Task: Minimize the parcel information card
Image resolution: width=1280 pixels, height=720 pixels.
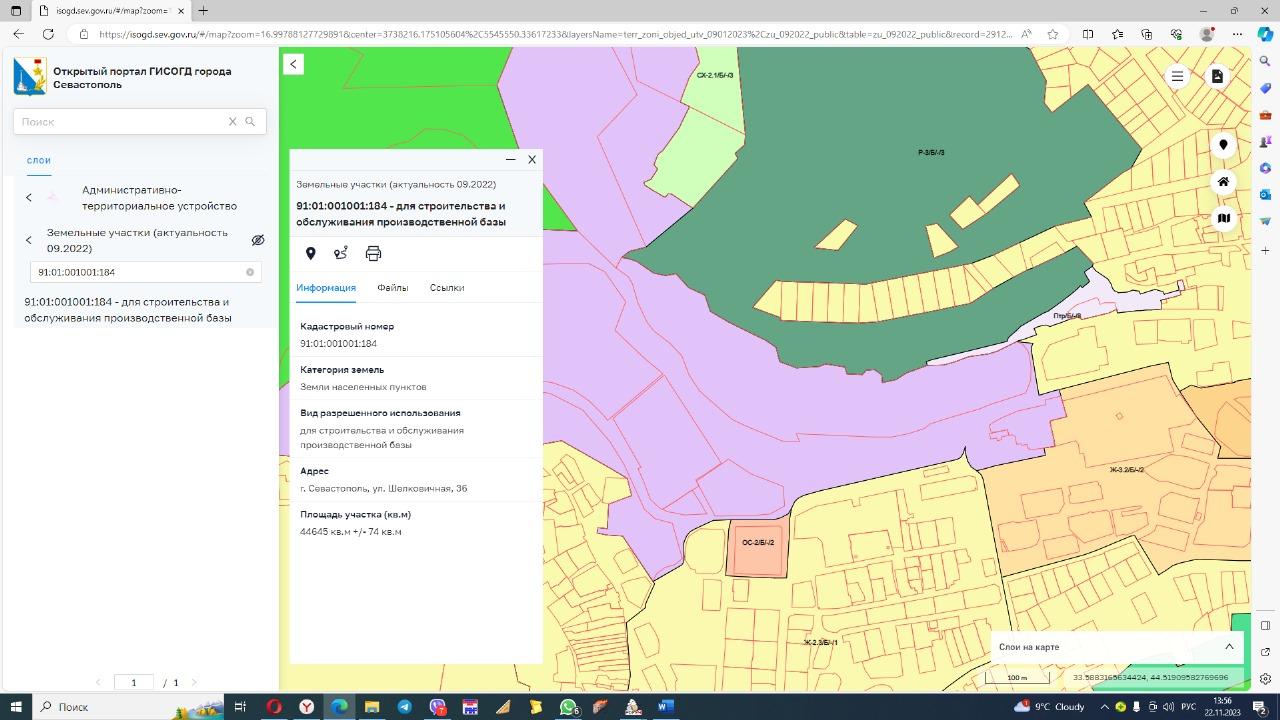Action: (x=510, y=159)
